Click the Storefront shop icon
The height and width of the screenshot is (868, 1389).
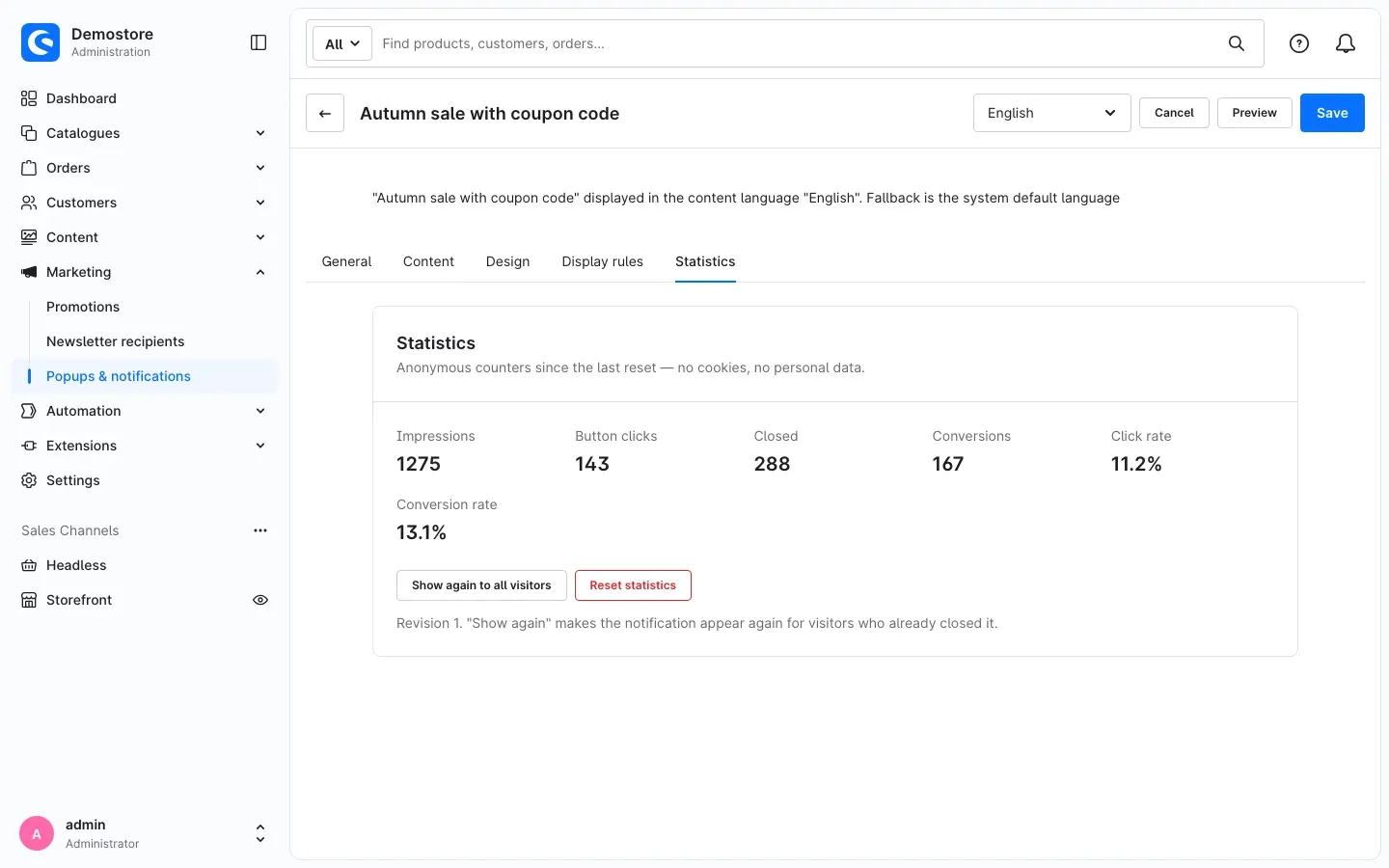point(29,600)
